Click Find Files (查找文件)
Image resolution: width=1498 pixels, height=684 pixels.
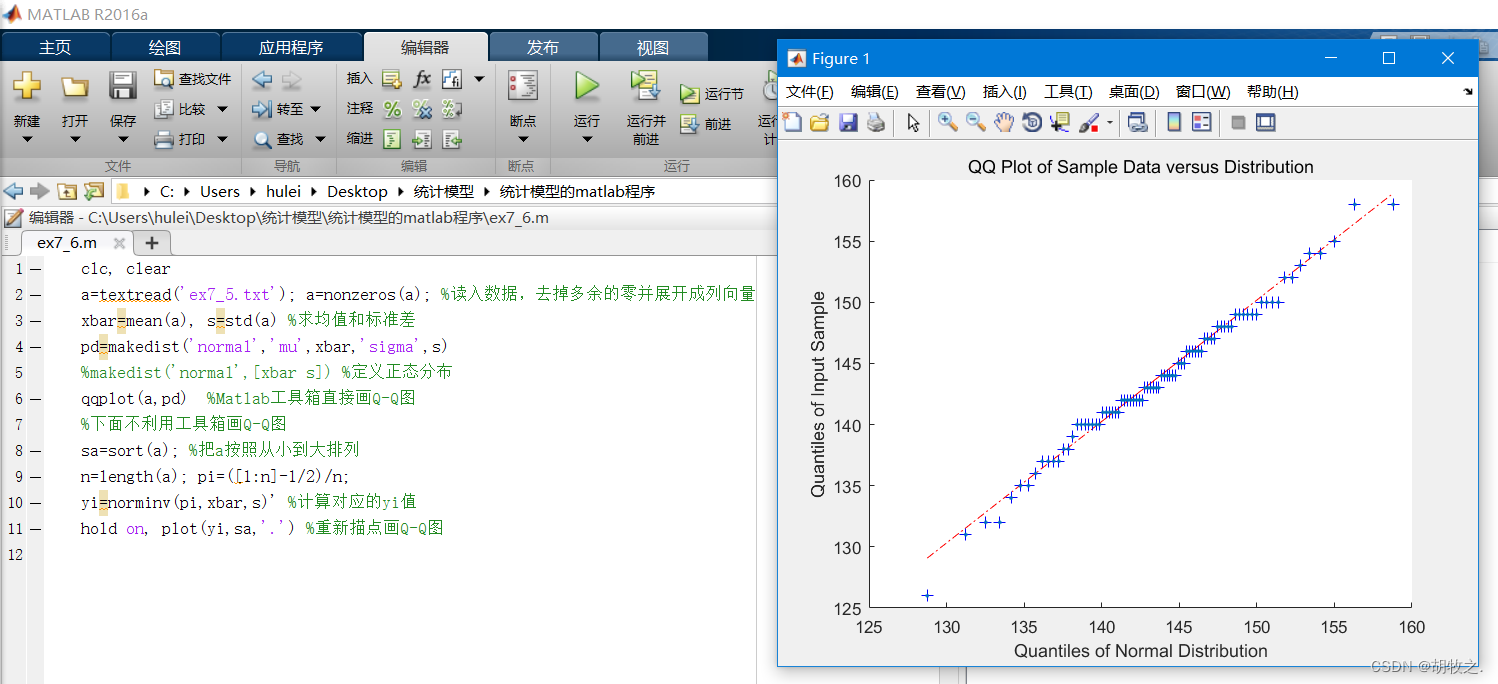192,79
